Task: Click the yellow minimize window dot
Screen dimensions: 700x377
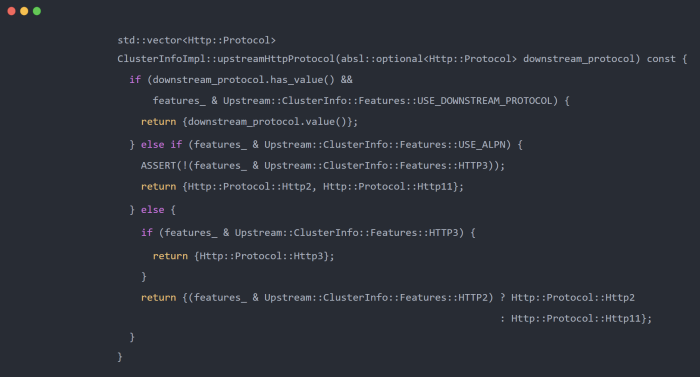Action: pyautogui.click(x=24, y=11)
